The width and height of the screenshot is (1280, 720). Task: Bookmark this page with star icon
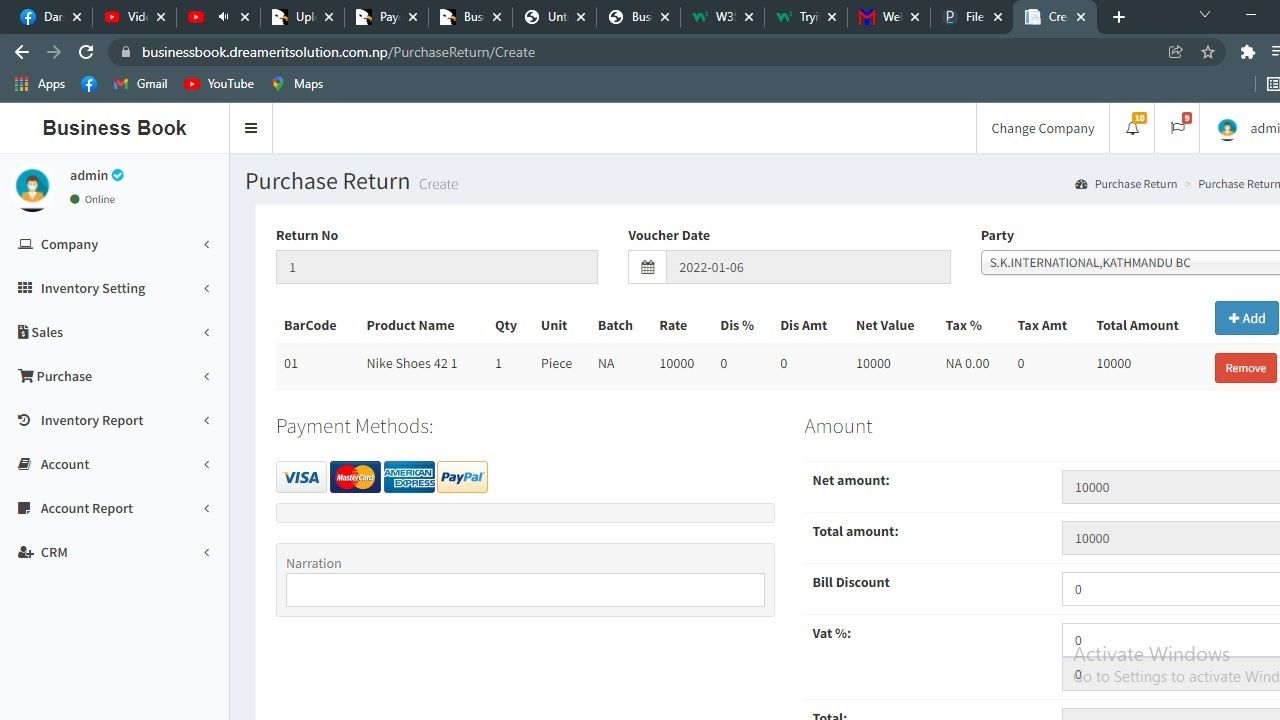[x=1208, y=52]
